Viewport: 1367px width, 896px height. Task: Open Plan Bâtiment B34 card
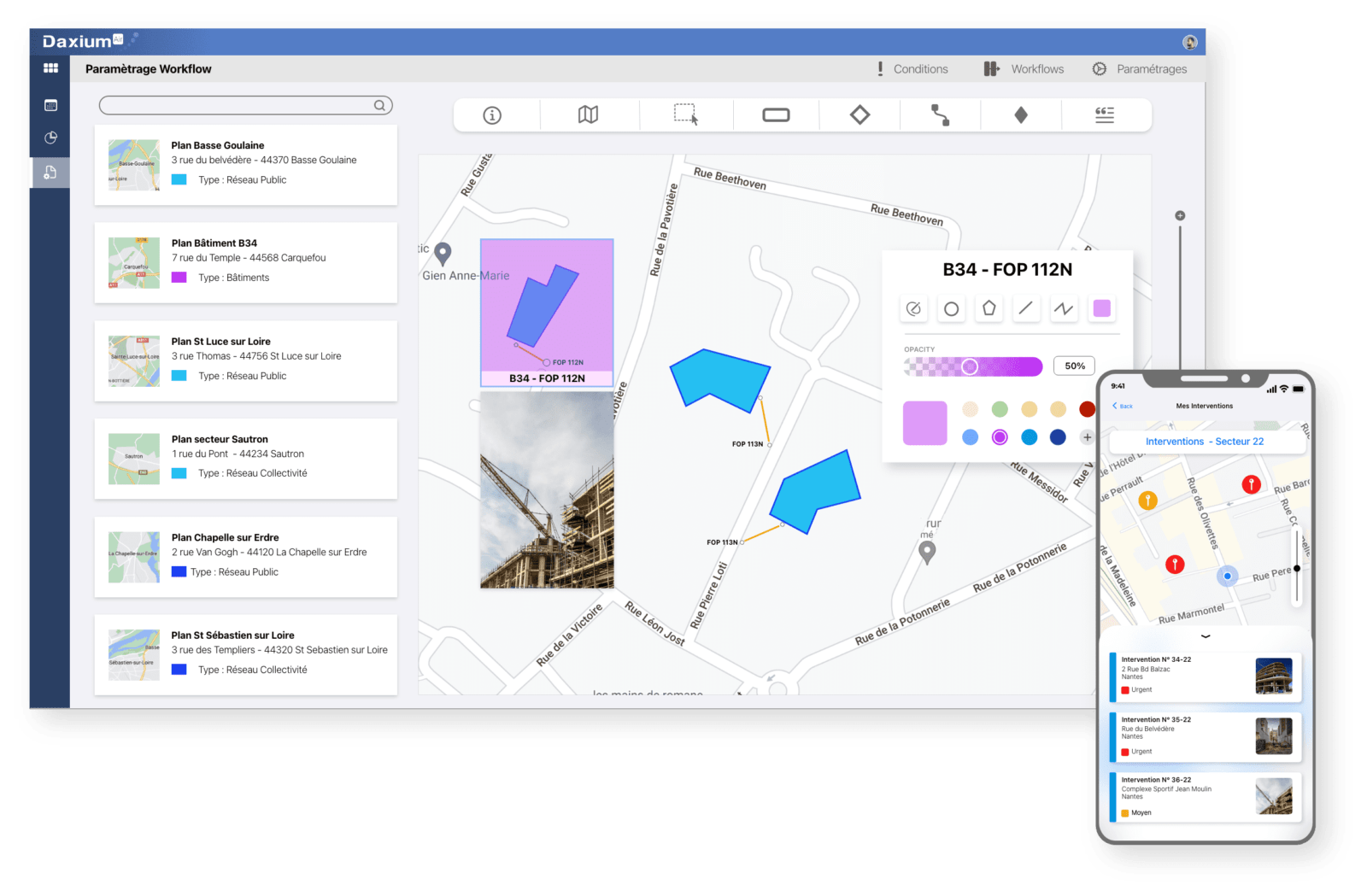pyautogui.click(x=246, y=263)
